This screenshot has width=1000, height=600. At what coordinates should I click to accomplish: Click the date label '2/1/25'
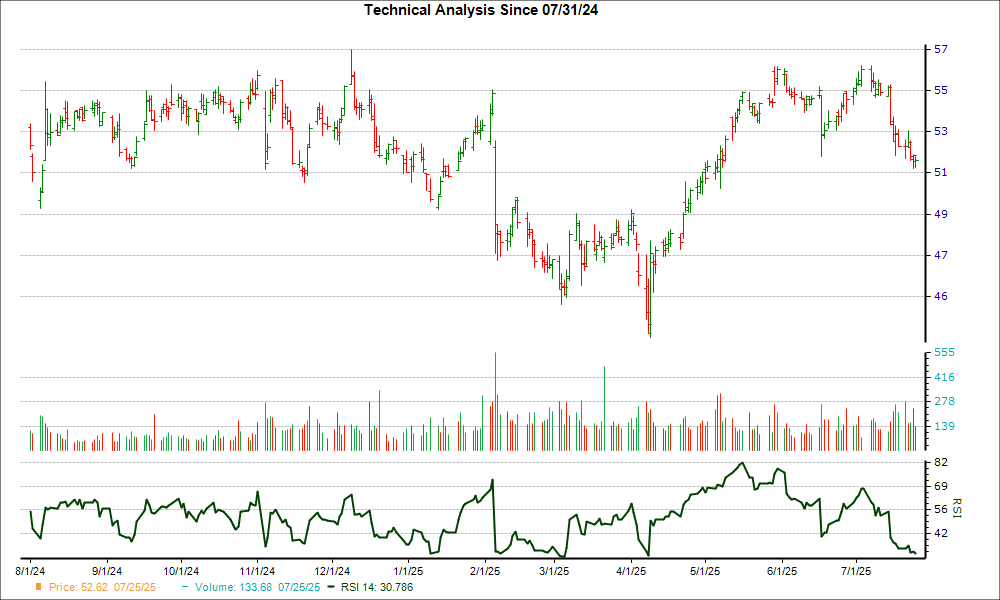[485, 571]
